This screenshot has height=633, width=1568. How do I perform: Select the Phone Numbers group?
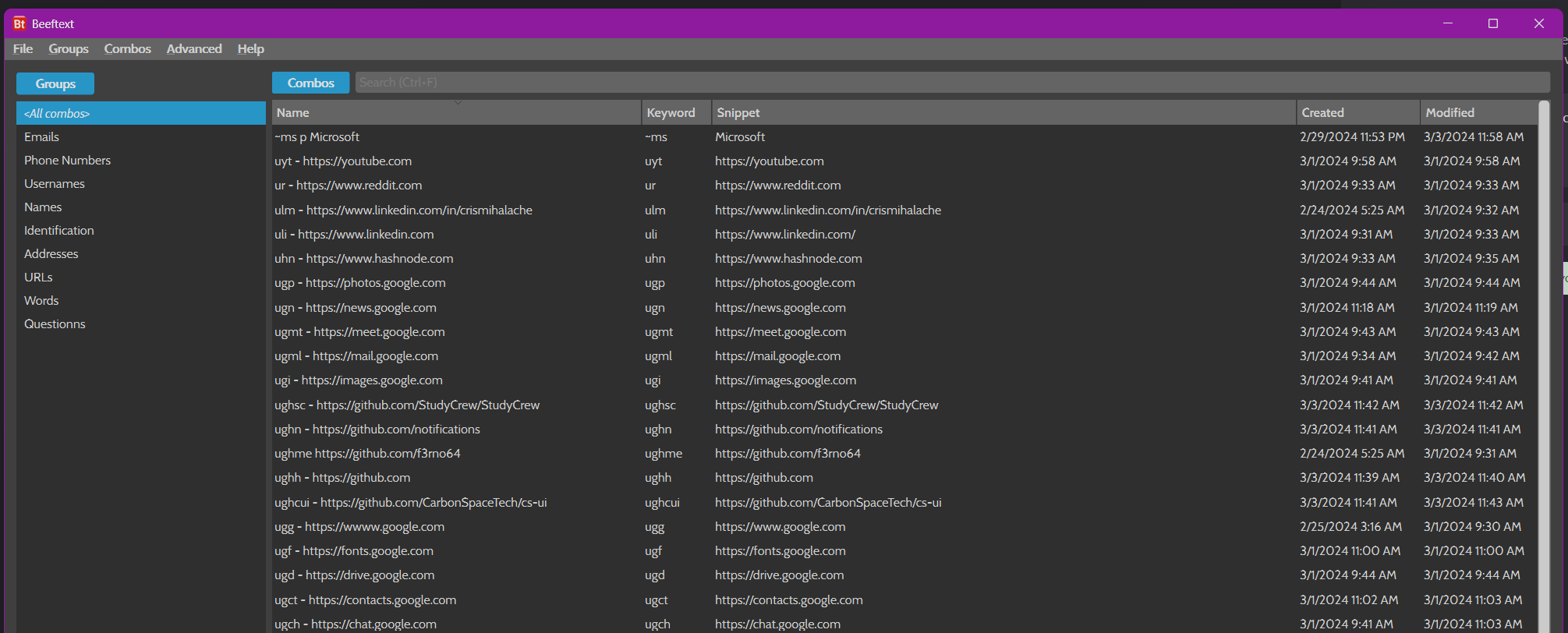[x=141, y=160]
